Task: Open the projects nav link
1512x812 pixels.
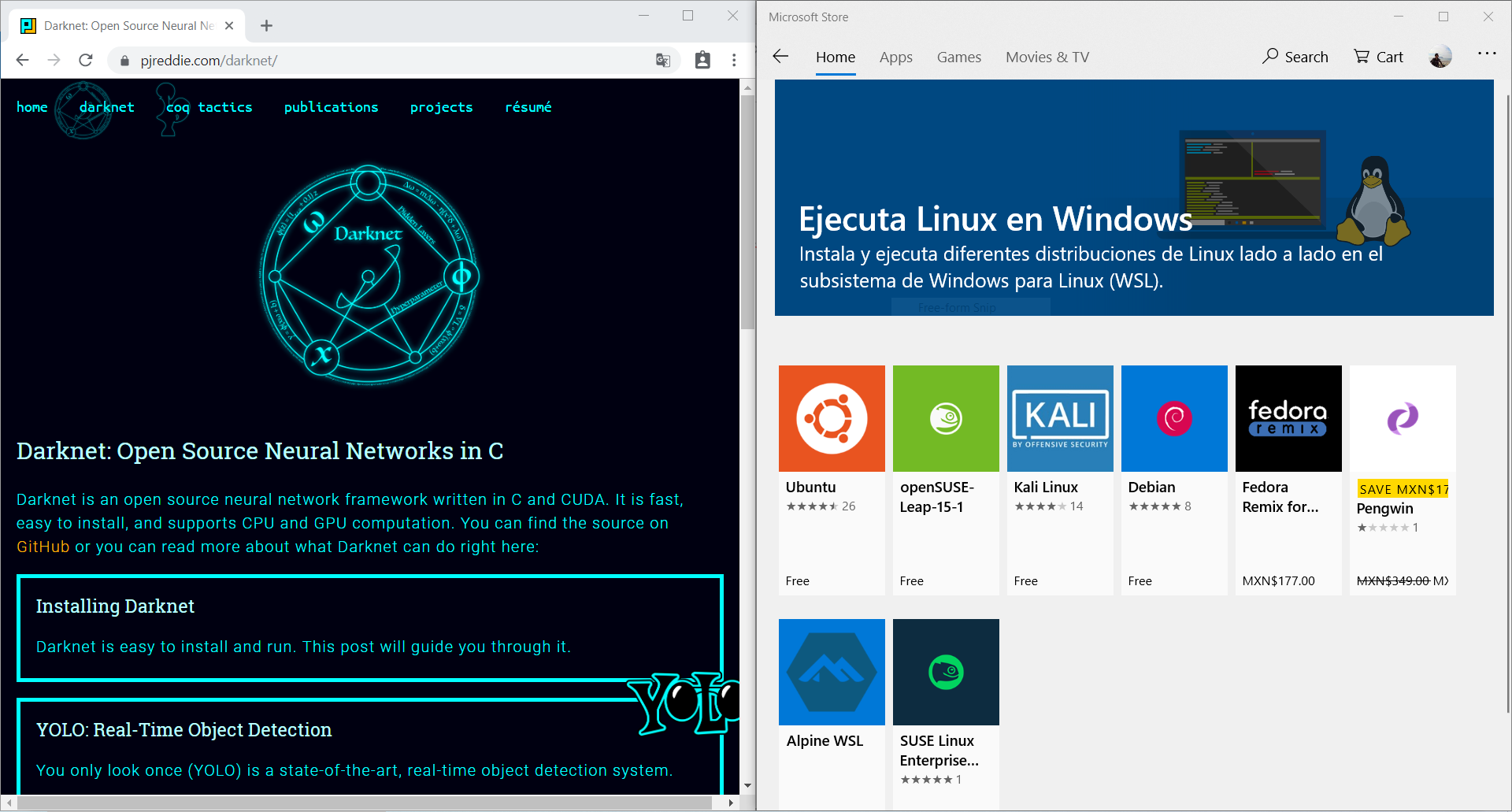Action: pos(442,107)
